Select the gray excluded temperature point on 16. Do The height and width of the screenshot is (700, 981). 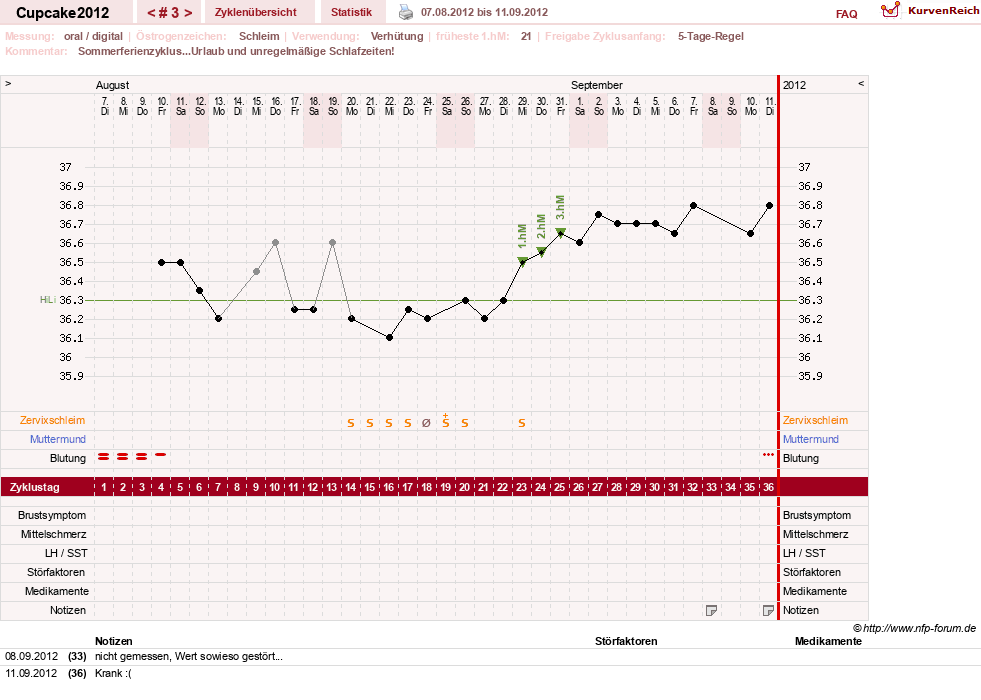(x=275, y=242)
